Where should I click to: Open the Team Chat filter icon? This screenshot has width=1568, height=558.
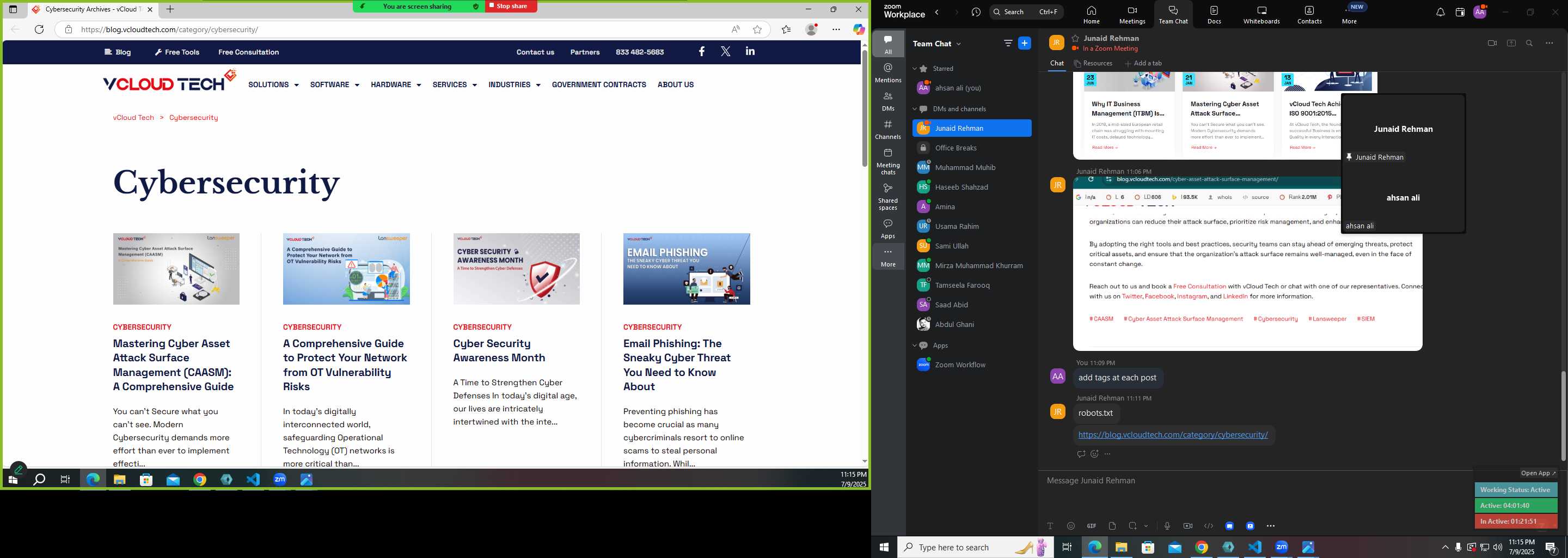(x=1008, y=43)
